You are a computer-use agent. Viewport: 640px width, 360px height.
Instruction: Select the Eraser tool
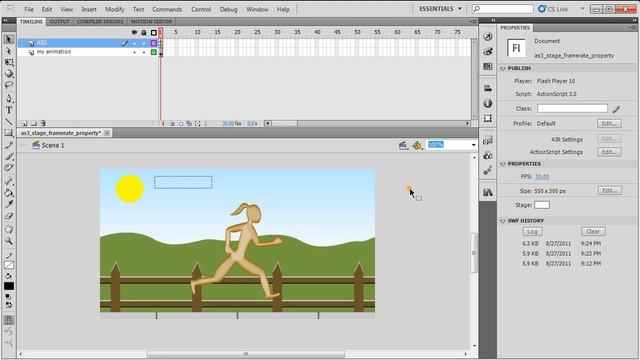[9, 216]
